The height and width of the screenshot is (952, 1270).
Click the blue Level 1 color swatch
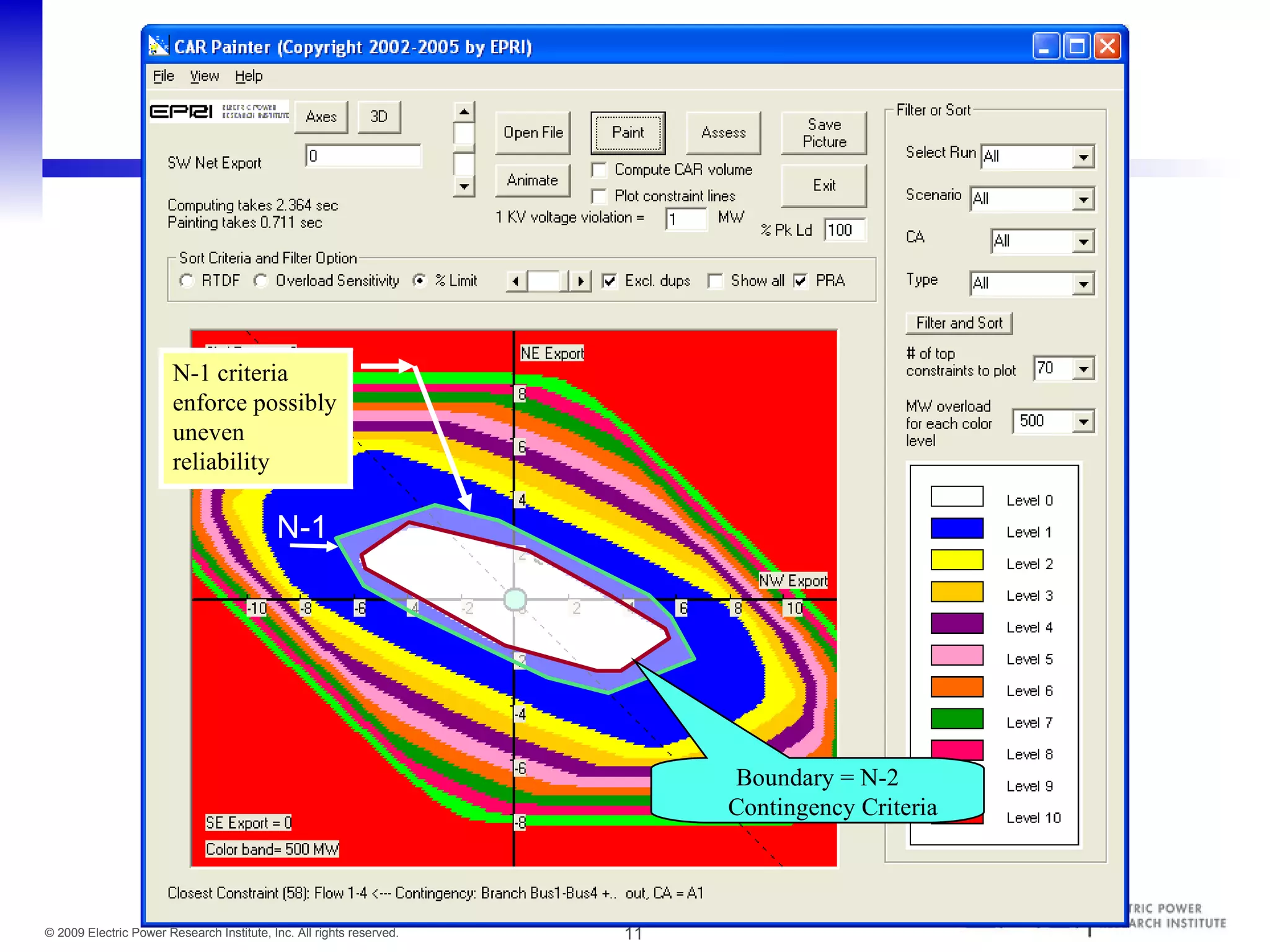(x=956, y=528)
